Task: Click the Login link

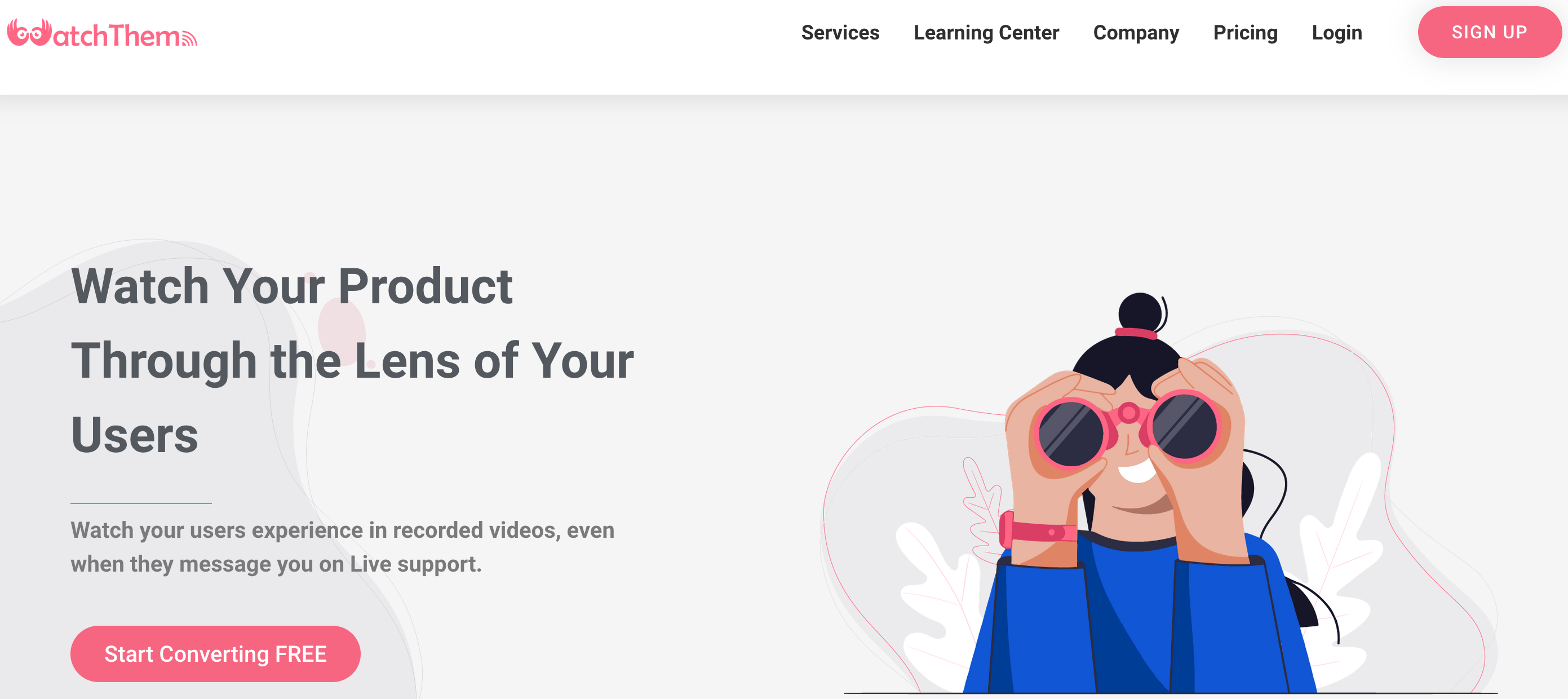Action: (1337, 32)
